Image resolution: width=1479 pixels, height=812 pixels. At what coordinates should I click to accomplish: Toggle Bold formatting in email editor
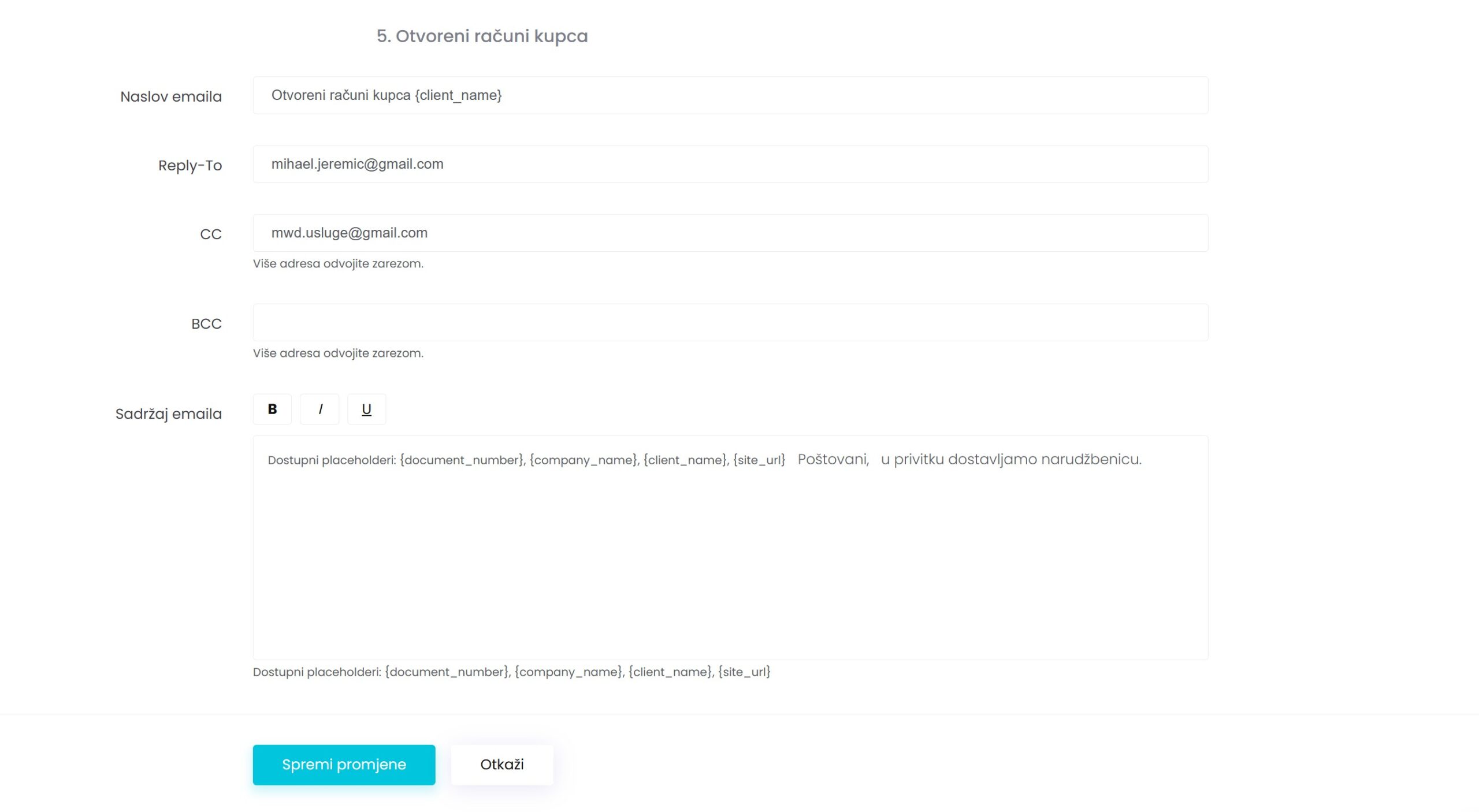(x=272, y=409)
